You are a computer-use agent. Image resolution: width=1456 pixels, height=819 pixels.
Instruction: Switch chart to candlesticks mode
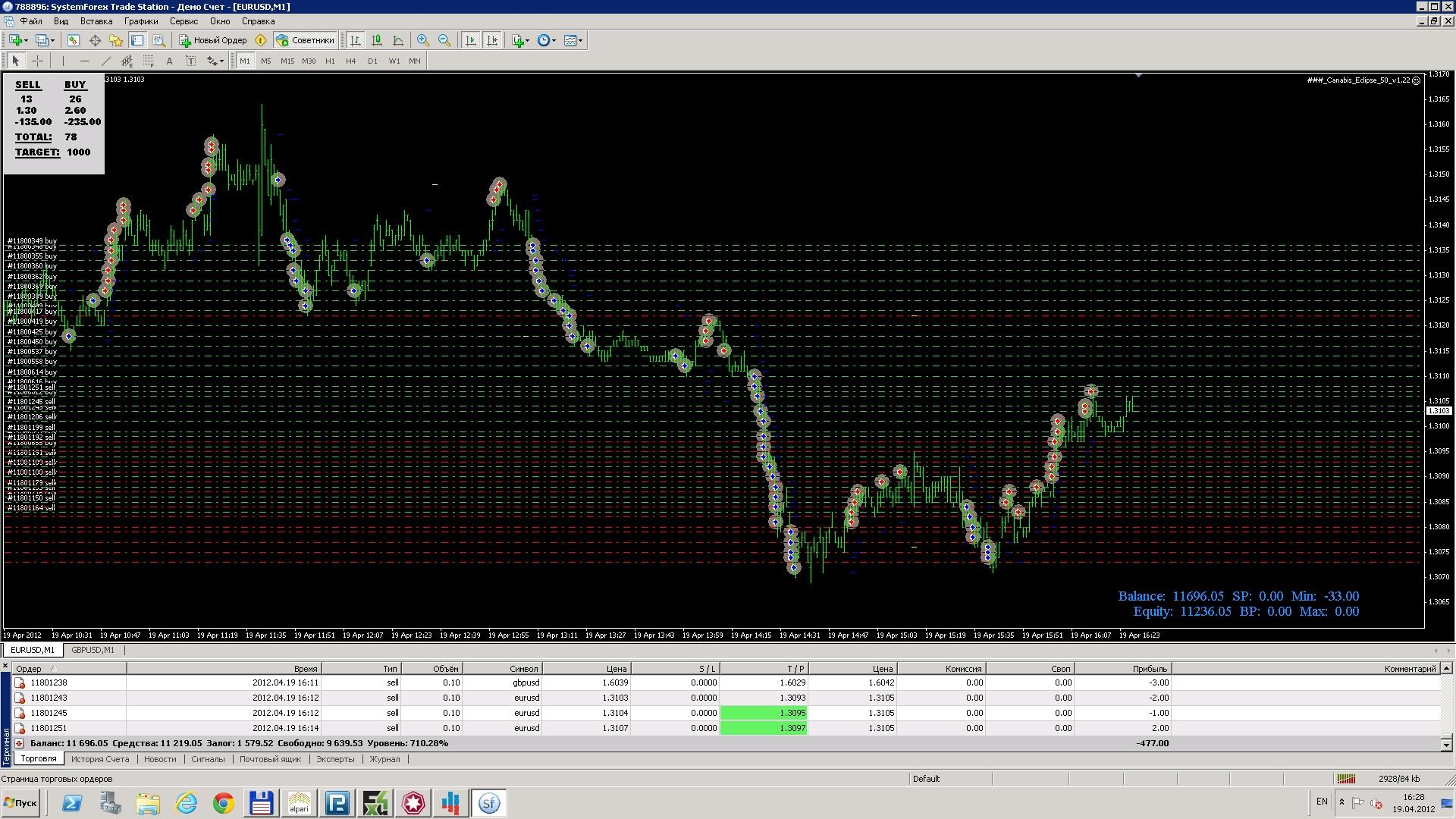(x=377, y=40)
